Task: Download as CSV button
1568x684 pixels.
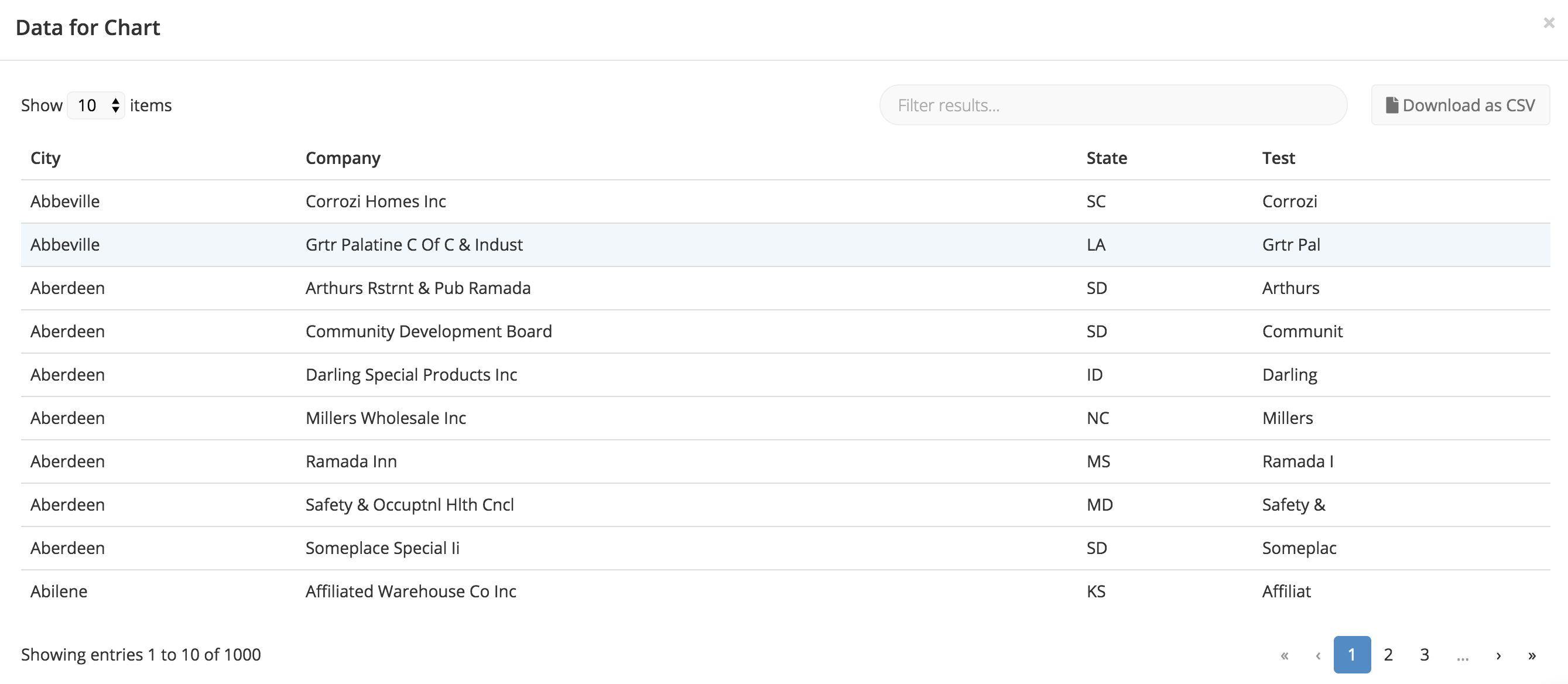Action: point(1460,105)
